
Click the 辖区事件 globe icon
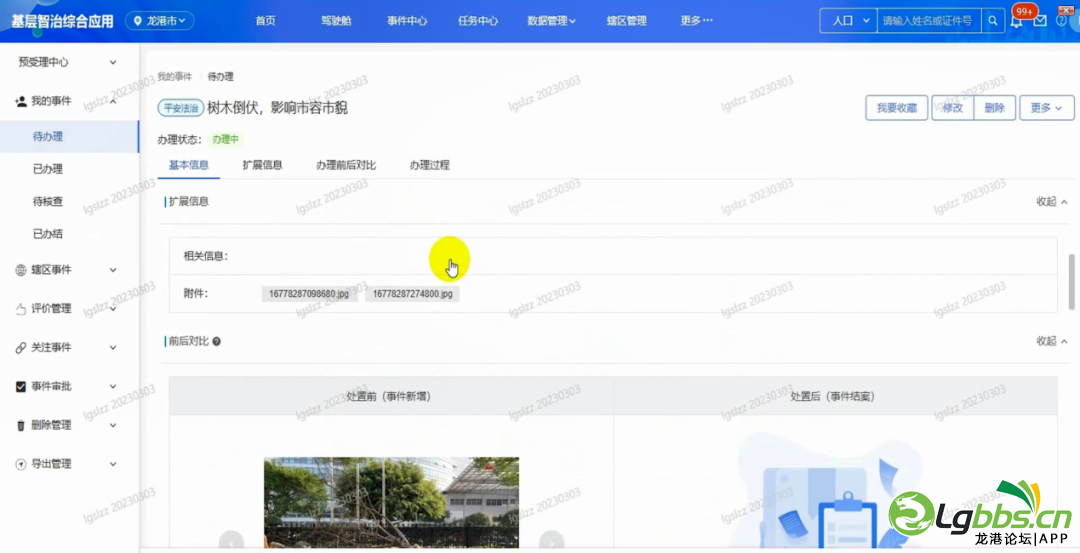[x=21, y=270]
